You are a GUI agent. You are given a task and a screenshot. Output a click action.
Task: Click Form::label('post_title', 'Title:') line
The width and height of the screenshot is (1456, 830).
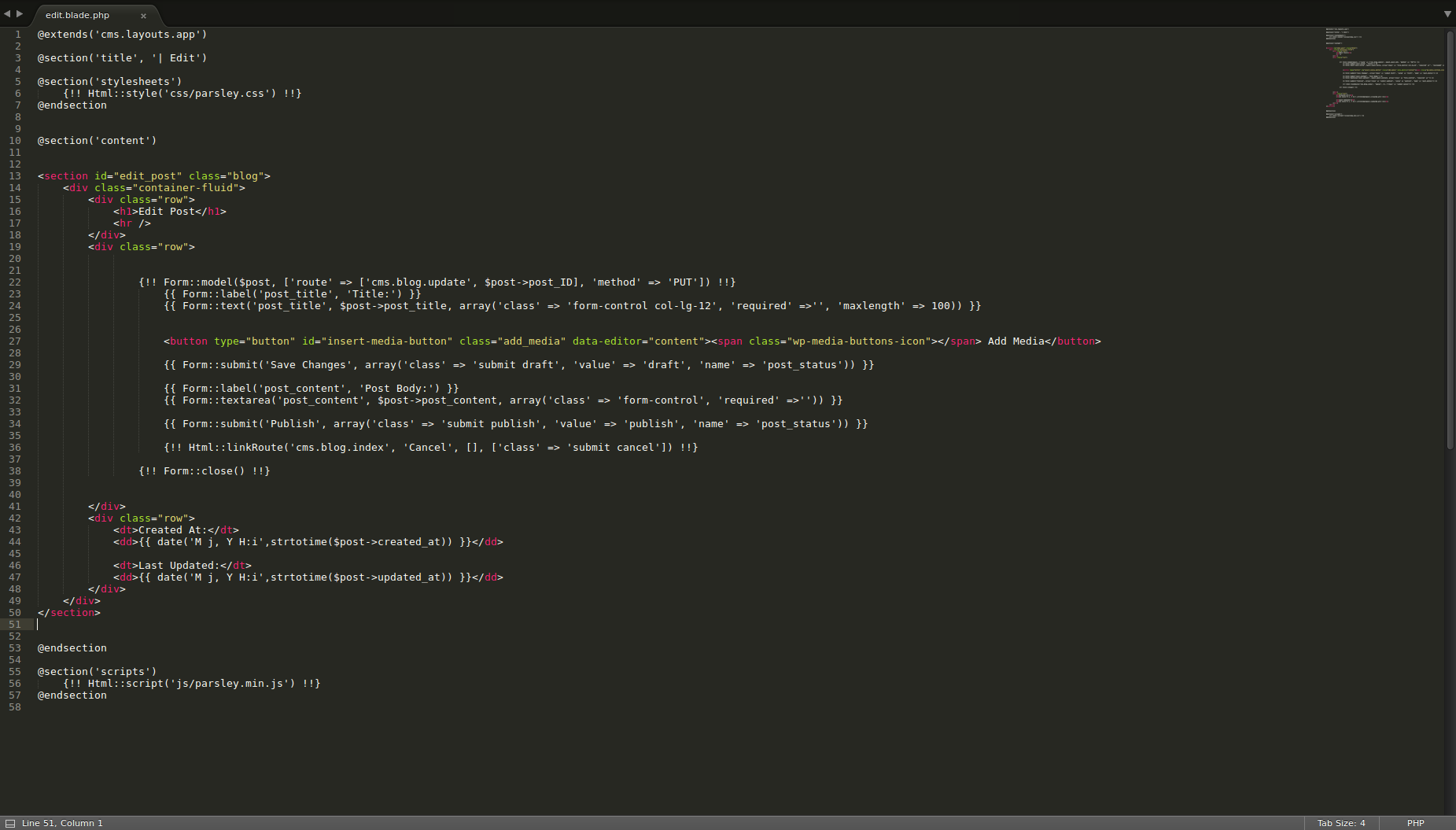[x=293, y=294]
